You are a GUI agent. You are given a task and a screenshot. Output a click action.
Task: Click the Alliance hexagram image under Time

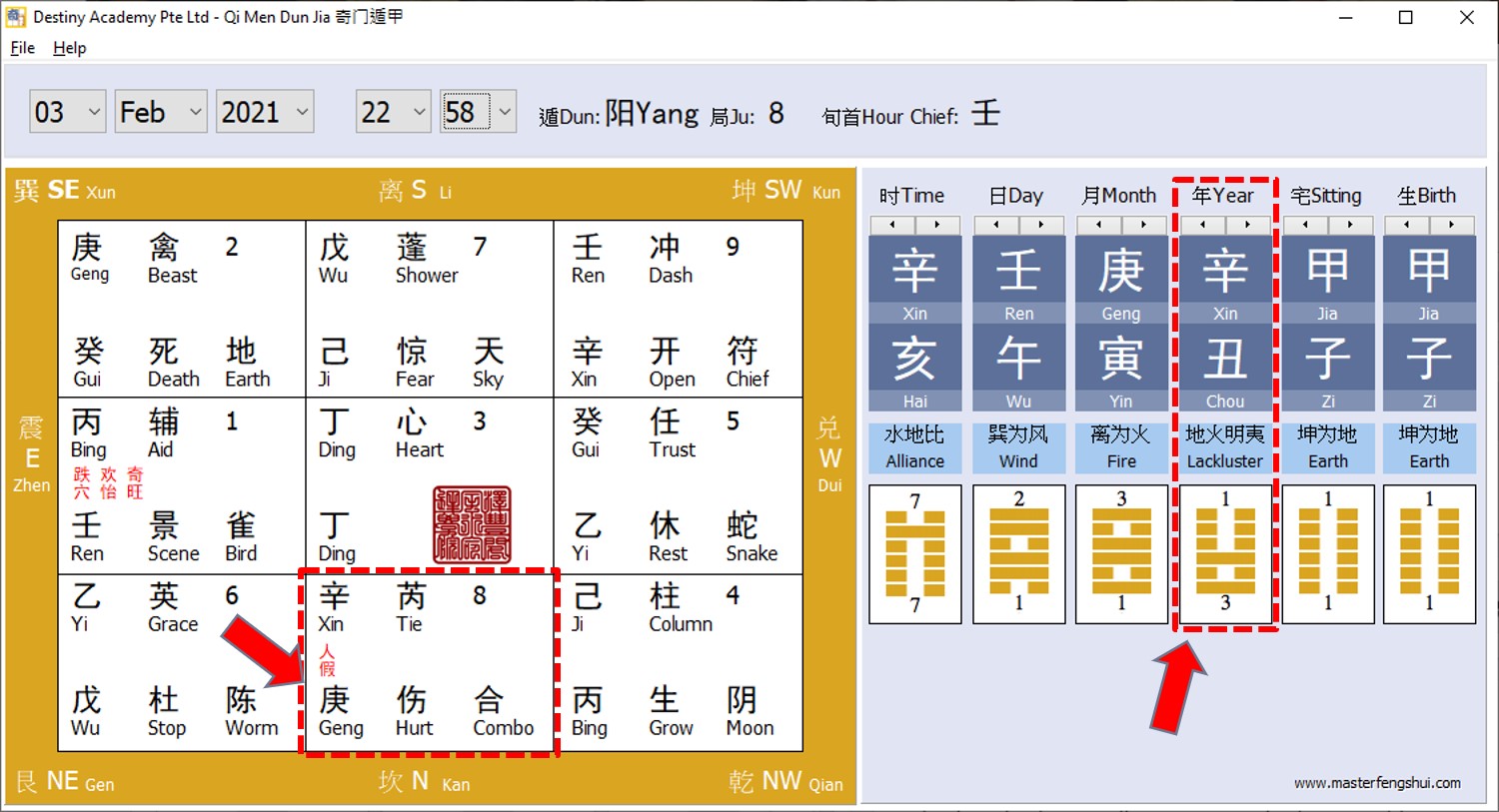point(915,554)
